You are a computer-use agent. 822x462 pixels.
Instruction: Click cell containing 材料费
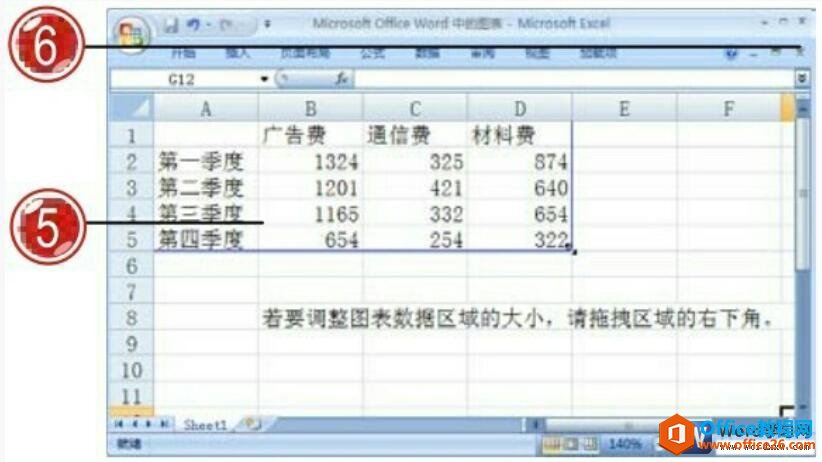pyautogui.click(x=520, y=135)
